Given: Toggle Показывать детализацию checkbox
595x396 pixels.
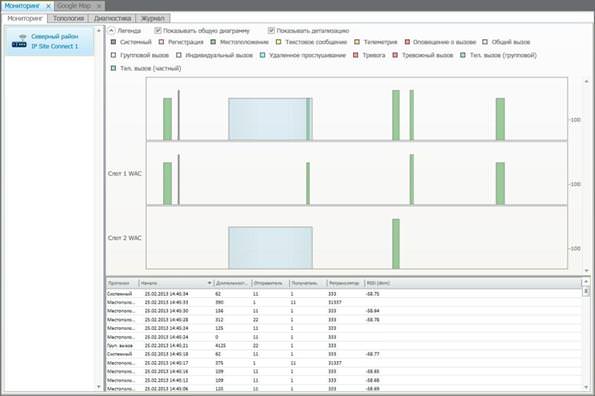Looking at the screenshot, I should [x=271, y=30].
